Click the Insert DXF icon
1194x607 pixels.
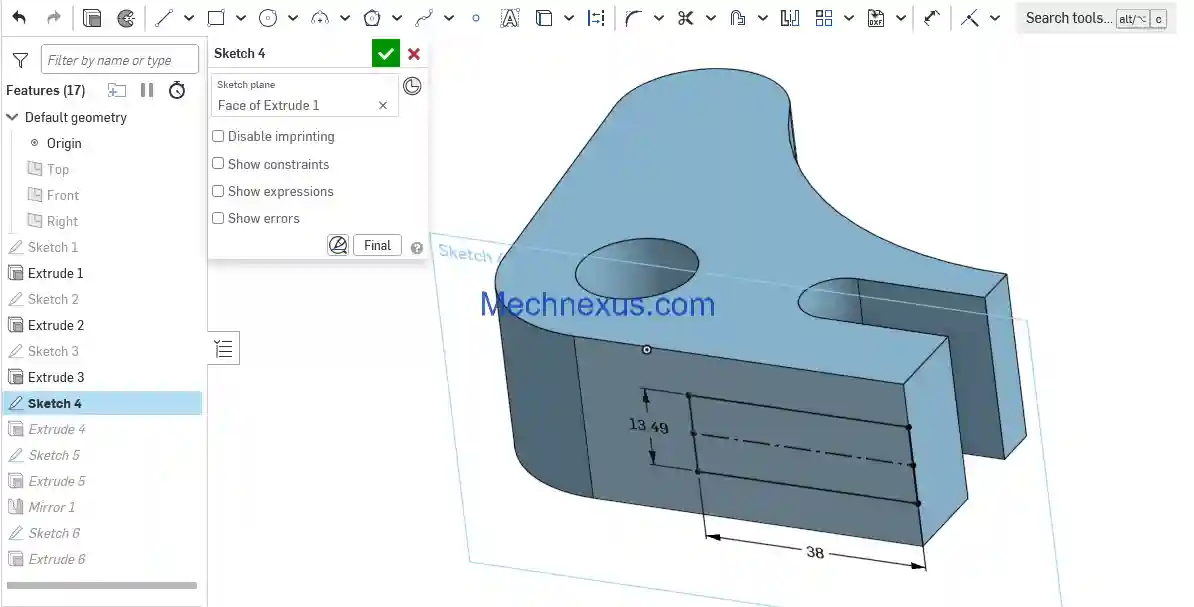(x=876, y=18)
